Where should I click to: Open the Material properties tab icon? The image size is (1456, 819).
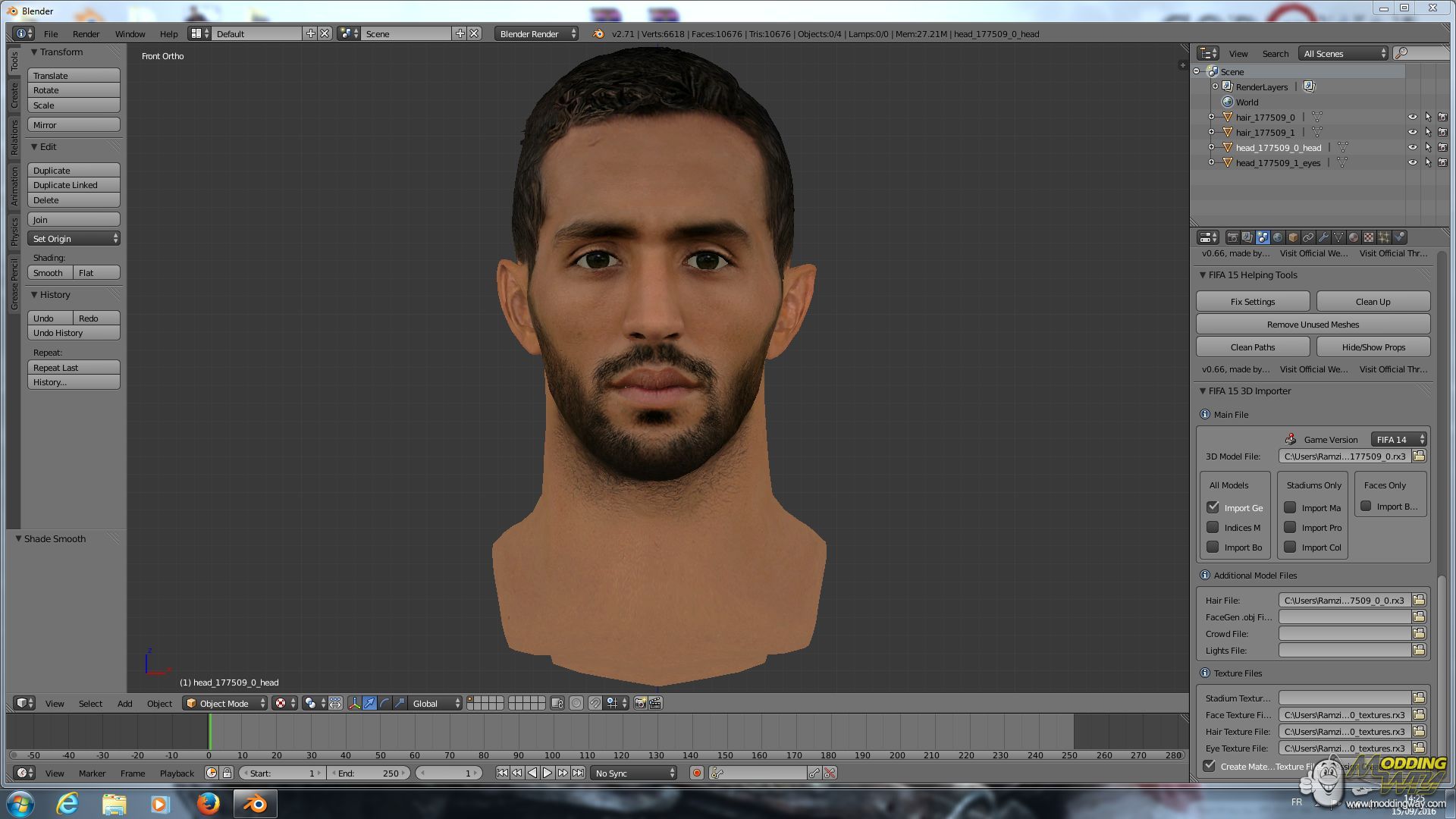[1354, 237]
